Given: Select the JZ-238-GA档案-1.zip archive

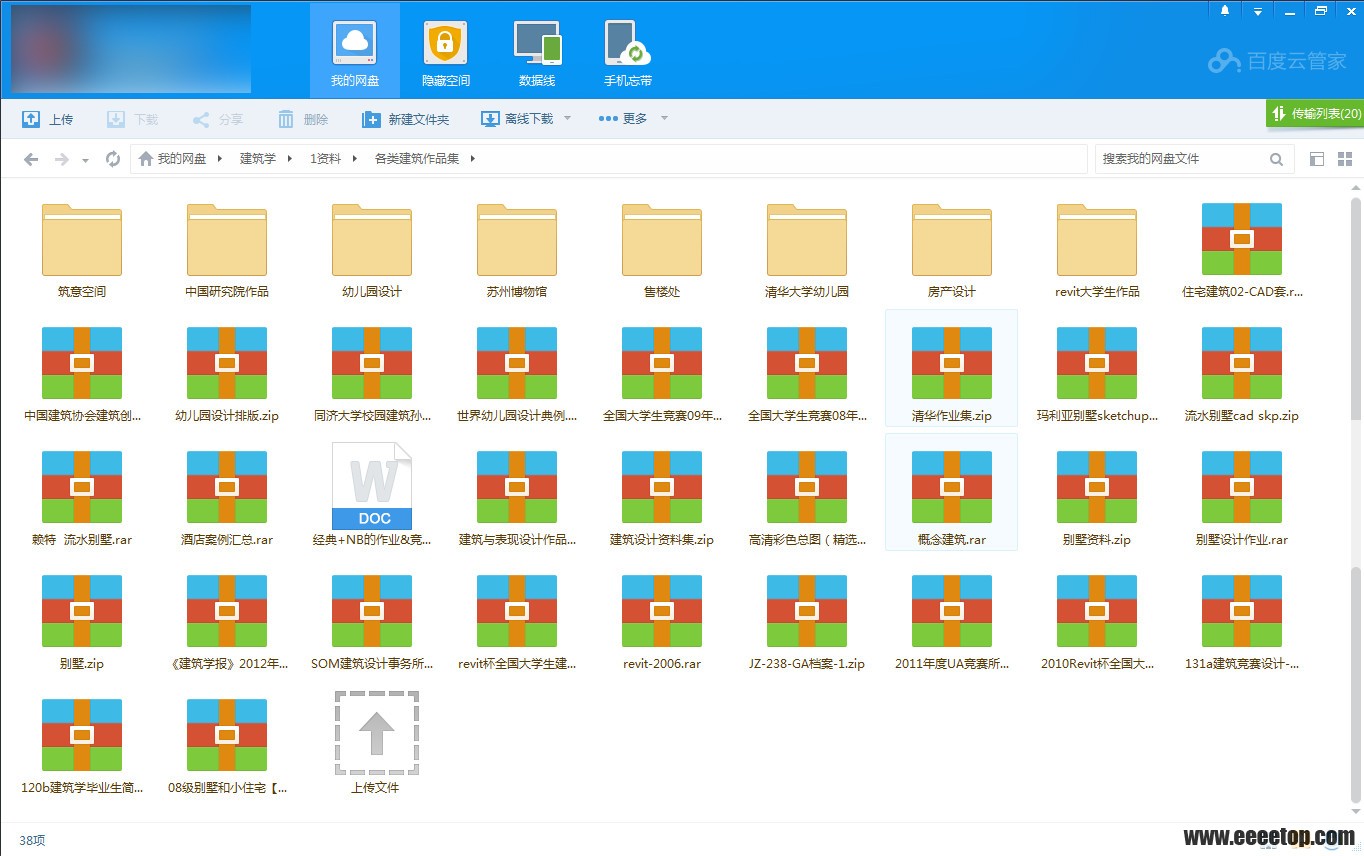Looking at the screenshot, I should pos(807,622).
